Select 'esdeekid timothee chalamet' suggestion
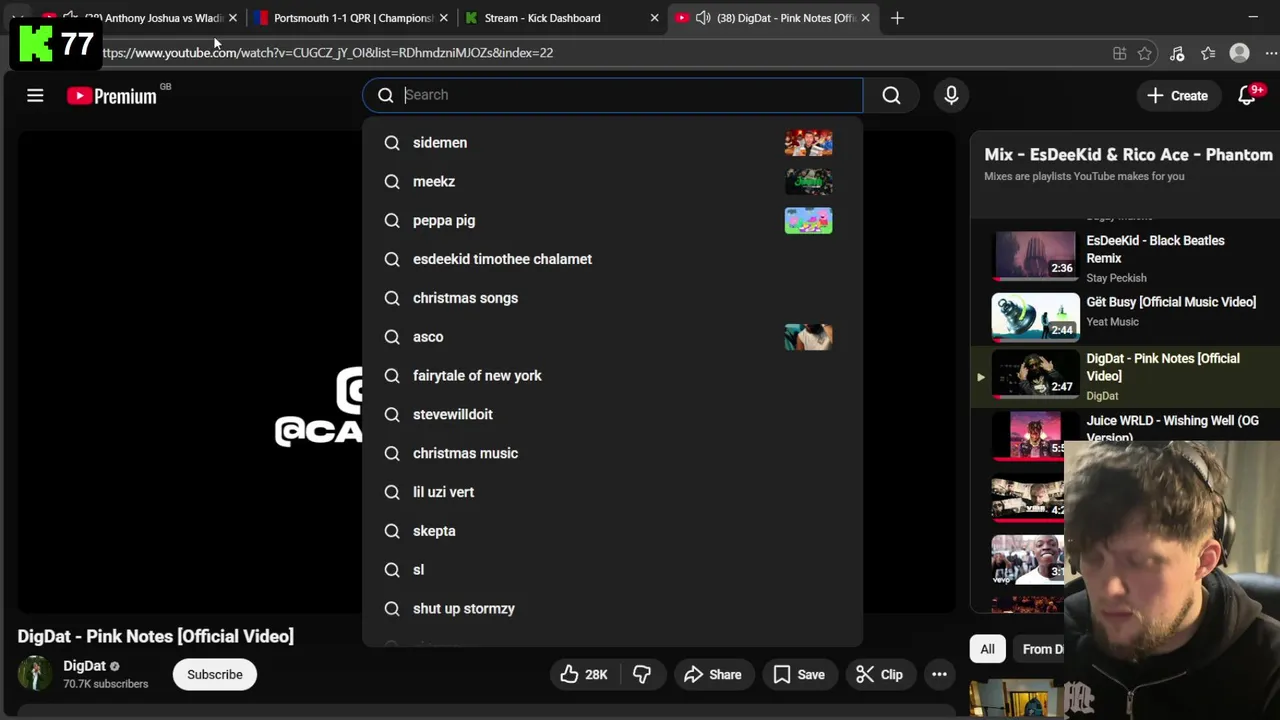The image size is (1280, 720). pyautogui.click(x=612, y=259)
